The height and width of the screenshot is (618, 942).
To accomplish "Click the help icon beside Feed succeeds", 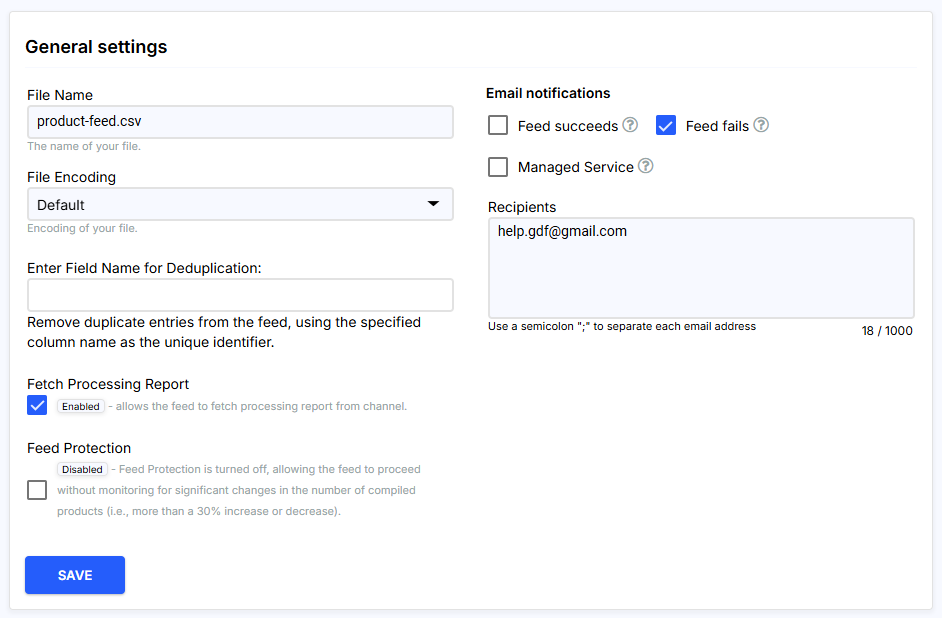I will (x=630, y=125).
